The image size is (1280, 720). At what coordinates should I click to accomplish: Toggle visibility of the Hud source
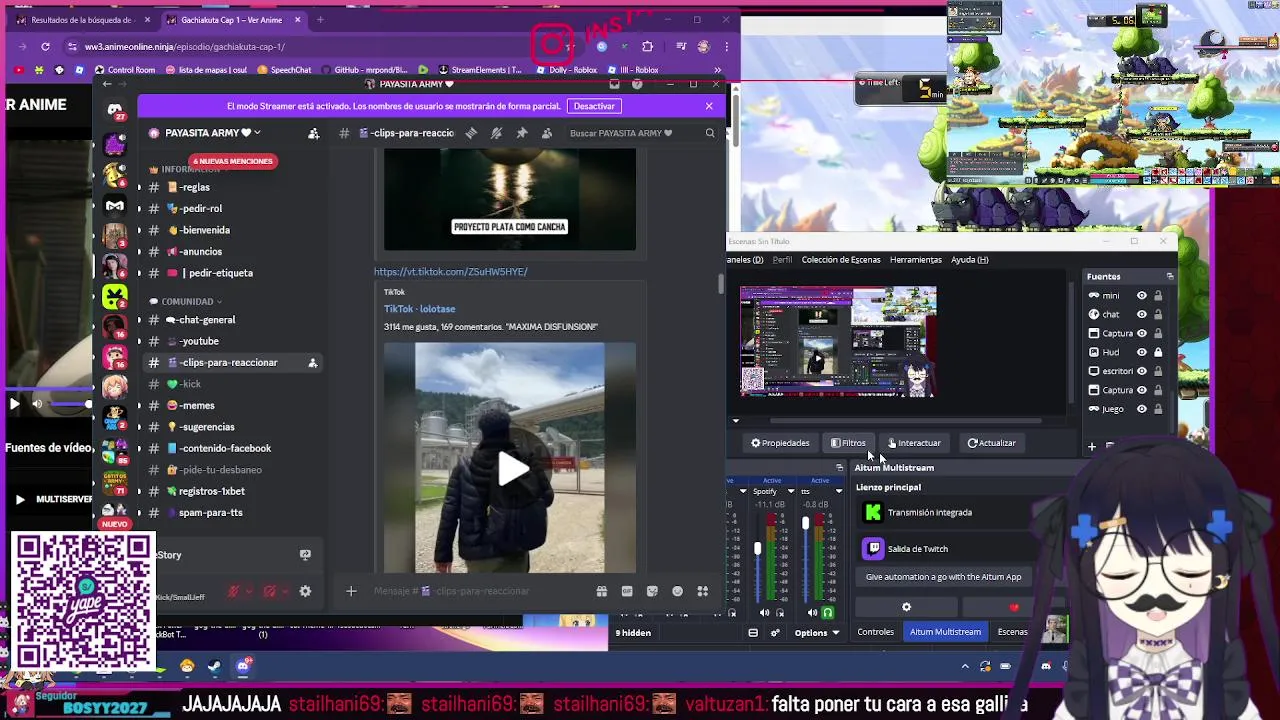tap(1141, 352)
